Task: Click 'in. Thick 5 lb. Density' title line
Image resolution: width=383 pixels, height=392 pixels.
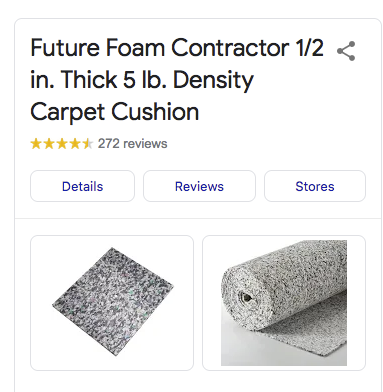Action: coord(142,80)
